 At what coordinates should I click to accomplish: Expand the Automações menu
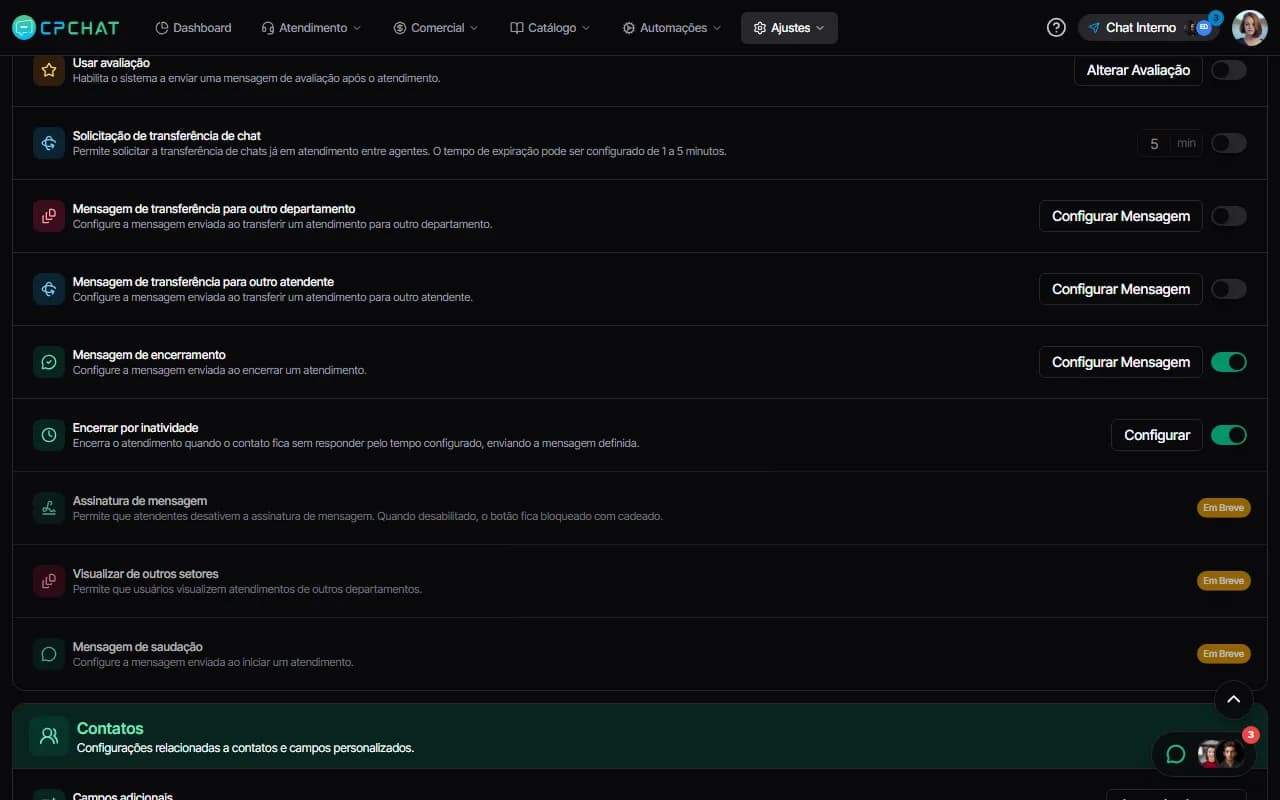pyautogui.click(x=672, y=28)
